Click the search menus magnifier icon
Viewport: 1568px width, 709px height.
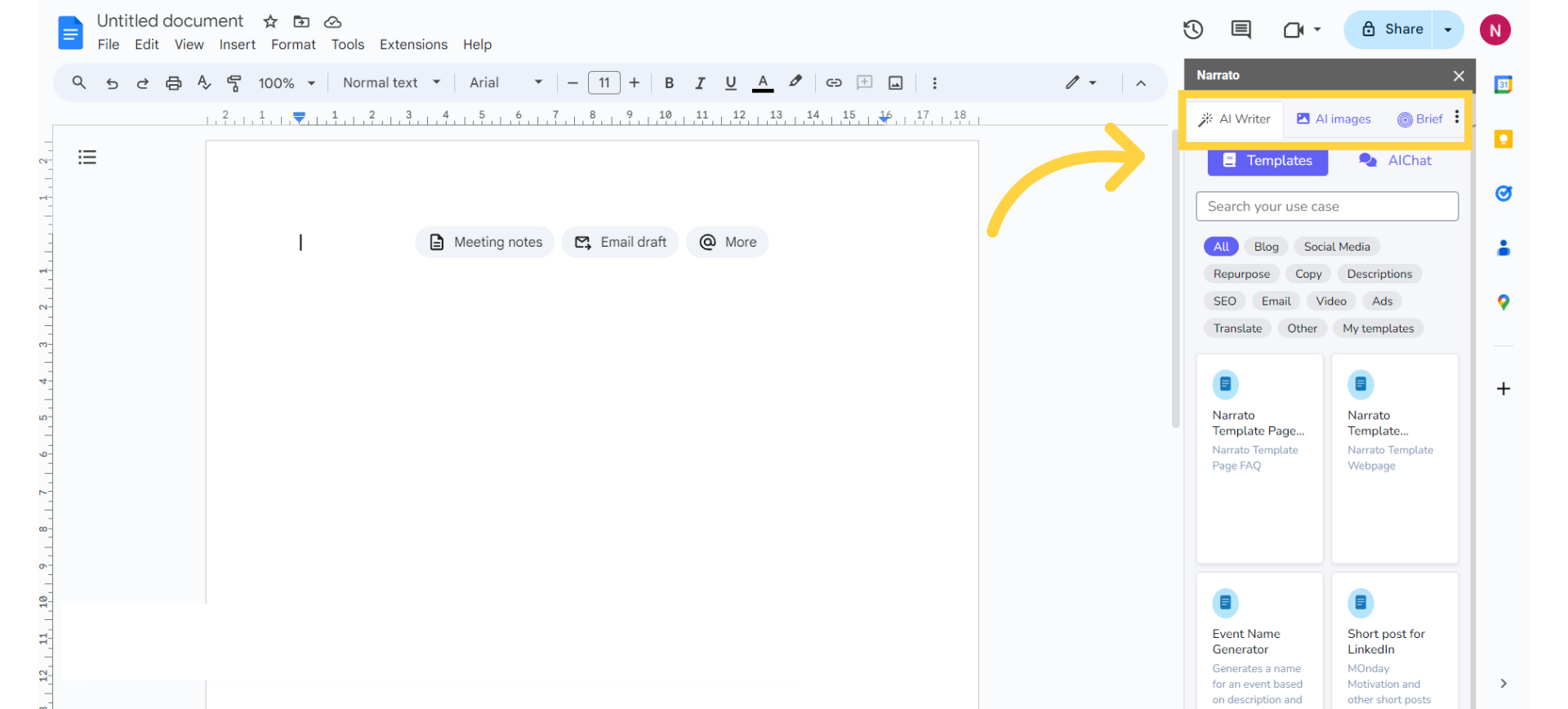click(x=79, y=82)
